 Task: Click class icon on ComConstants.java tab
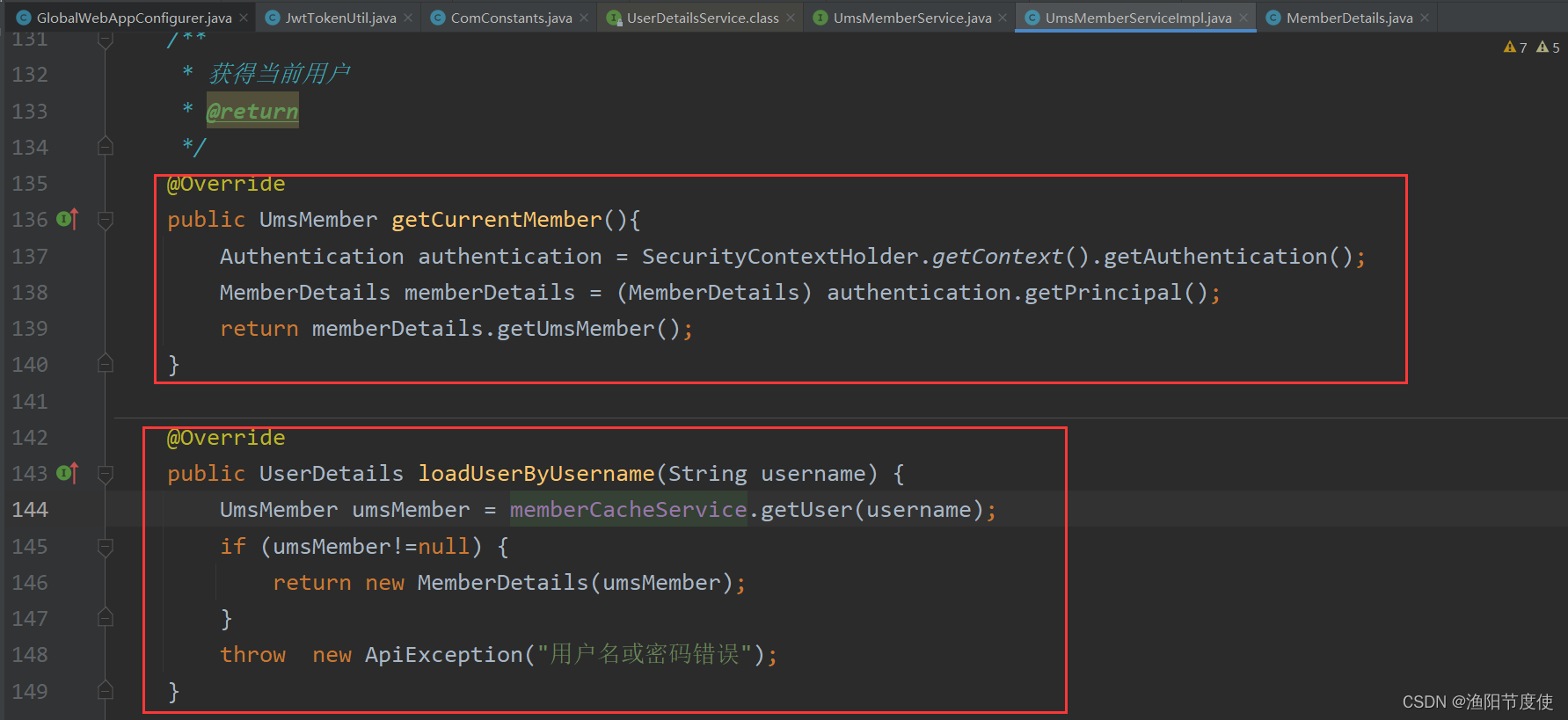pos(438,18)
